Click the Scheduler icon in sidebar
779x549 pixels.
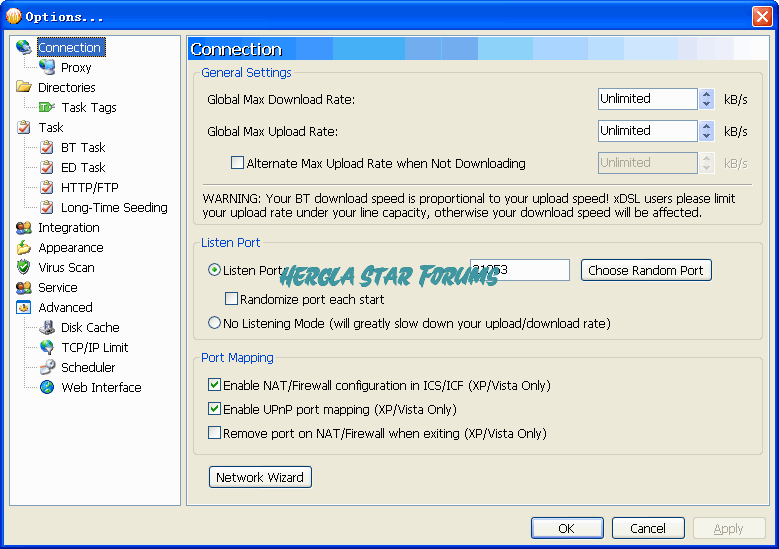pyautogui.click(x=47, y=367)
